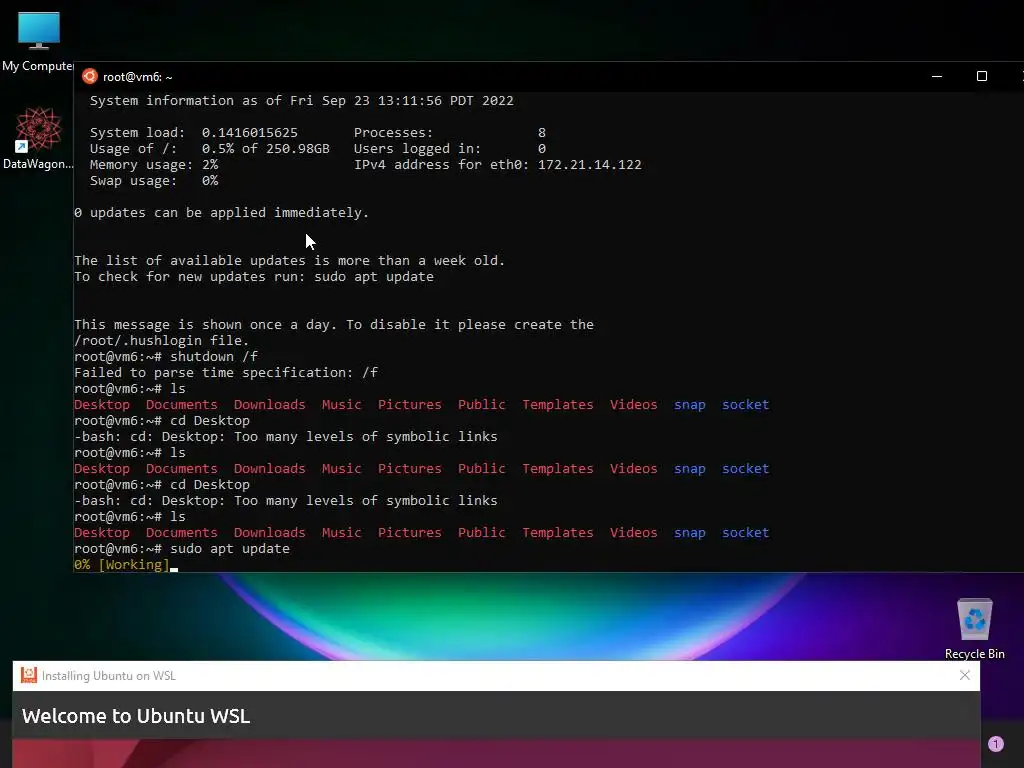Screen dimensions: 1024x768
Task: Select the My Computer desktop icon
Action: point(38,41)
